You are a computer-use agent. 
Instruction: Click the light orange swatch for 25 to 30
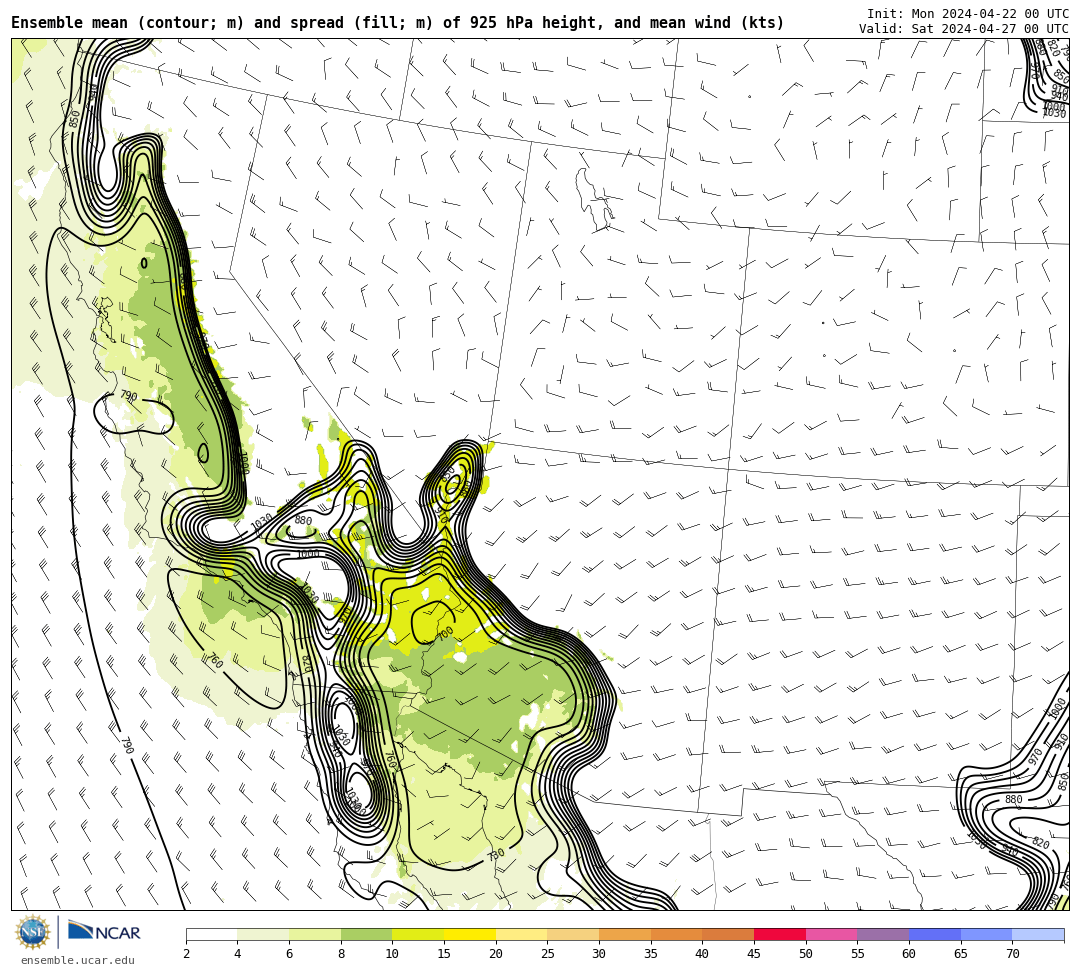pyautogui.click(x=573, y=934)
